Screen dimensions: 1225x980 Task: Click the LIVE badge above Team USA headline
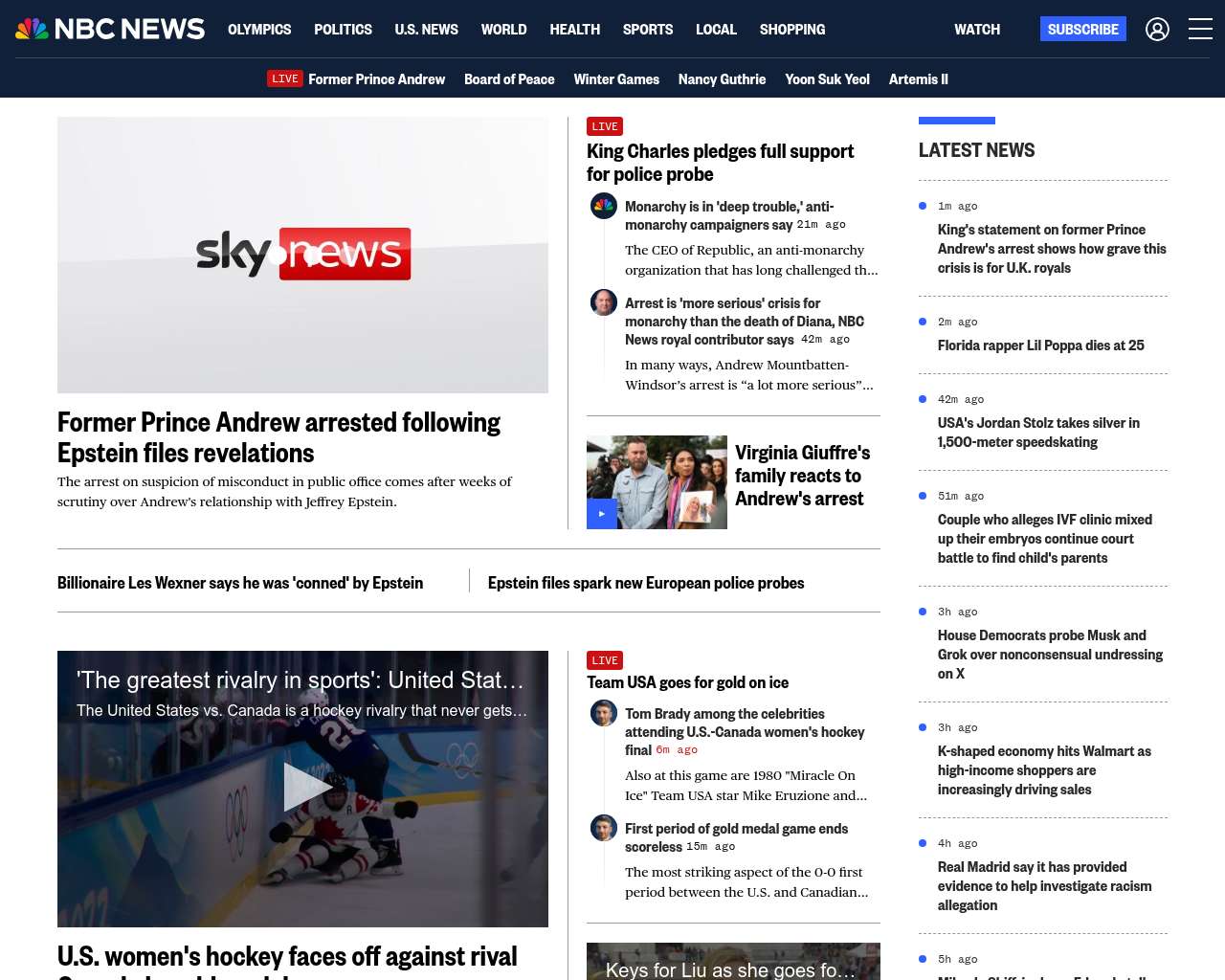pos(605,660)
